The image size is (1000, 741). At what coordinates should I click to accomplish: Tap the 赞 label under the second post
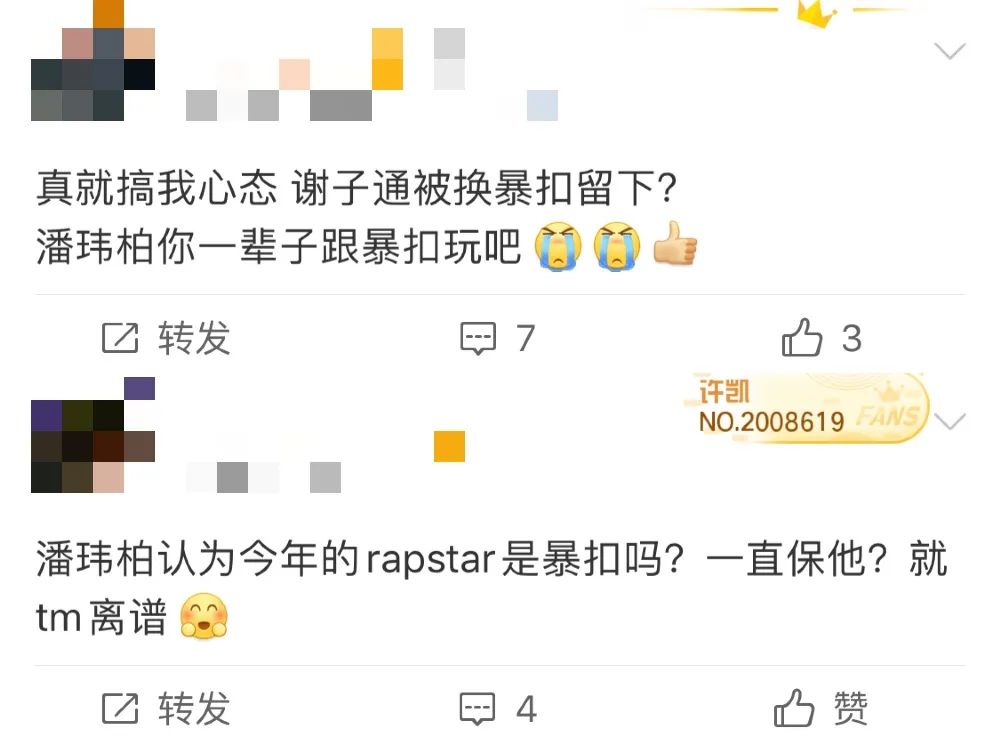[851, 708]
